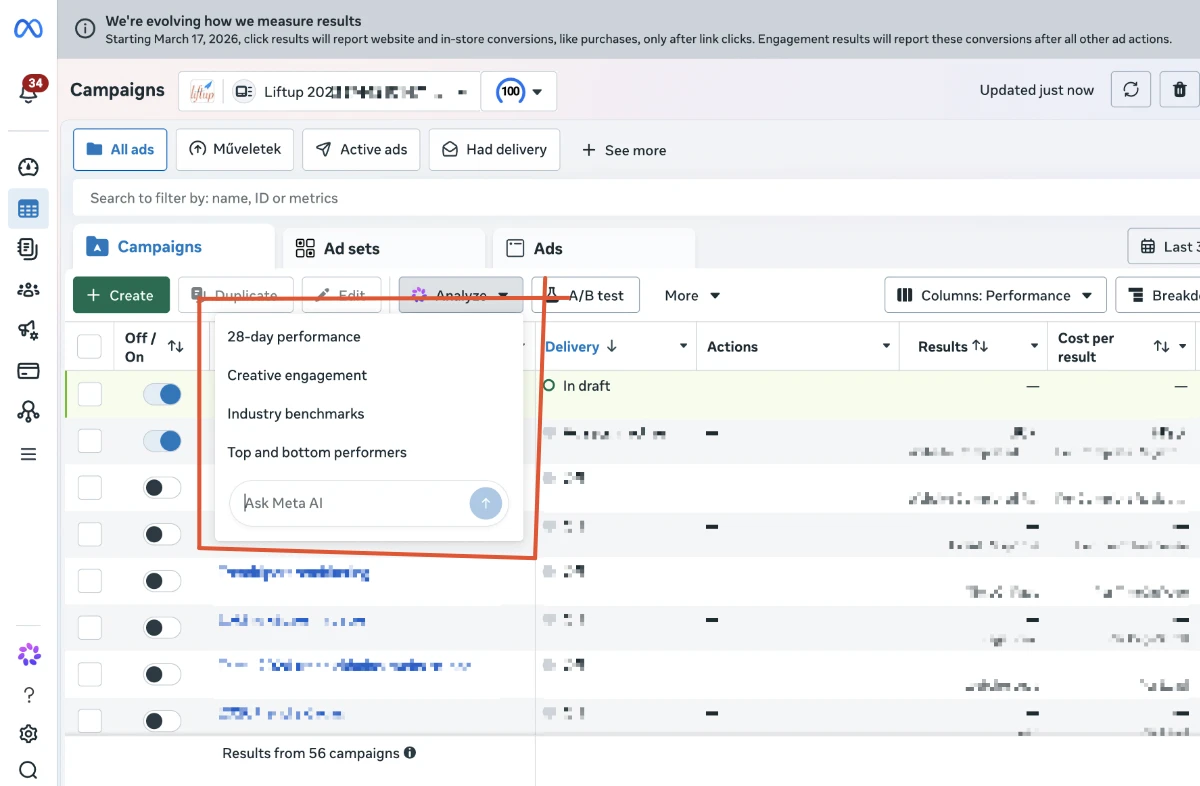Choose Industry benchmarks from Analyze menu
The width and height of the screenshot is (1200, 786).
click(296, 414)
